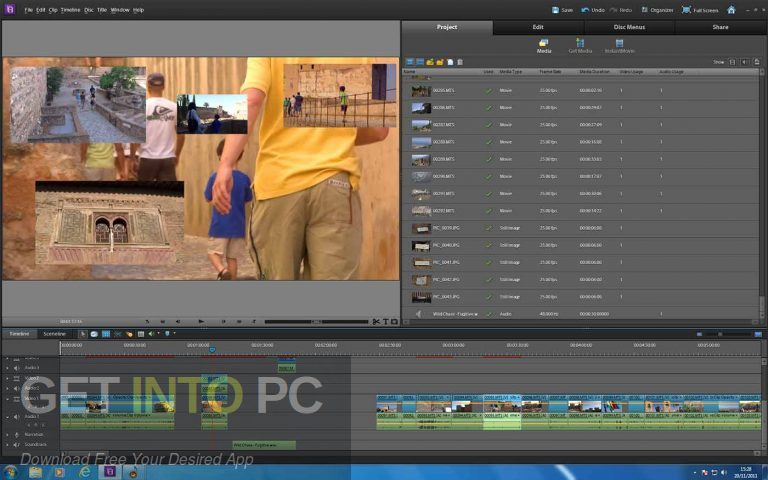The width and height of the screenshot is (768, 480).
Task: Open the InstantMovie panel
Action: pos(620,46)
